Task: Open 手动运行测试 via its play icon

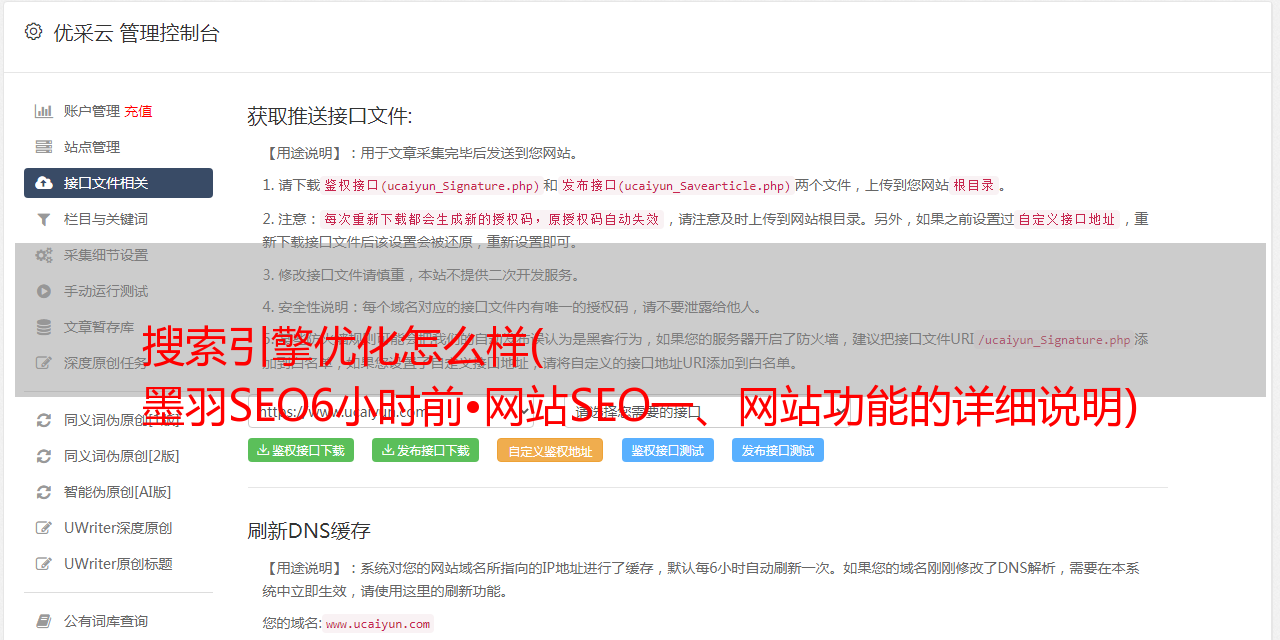Action: tap(44, 291)
